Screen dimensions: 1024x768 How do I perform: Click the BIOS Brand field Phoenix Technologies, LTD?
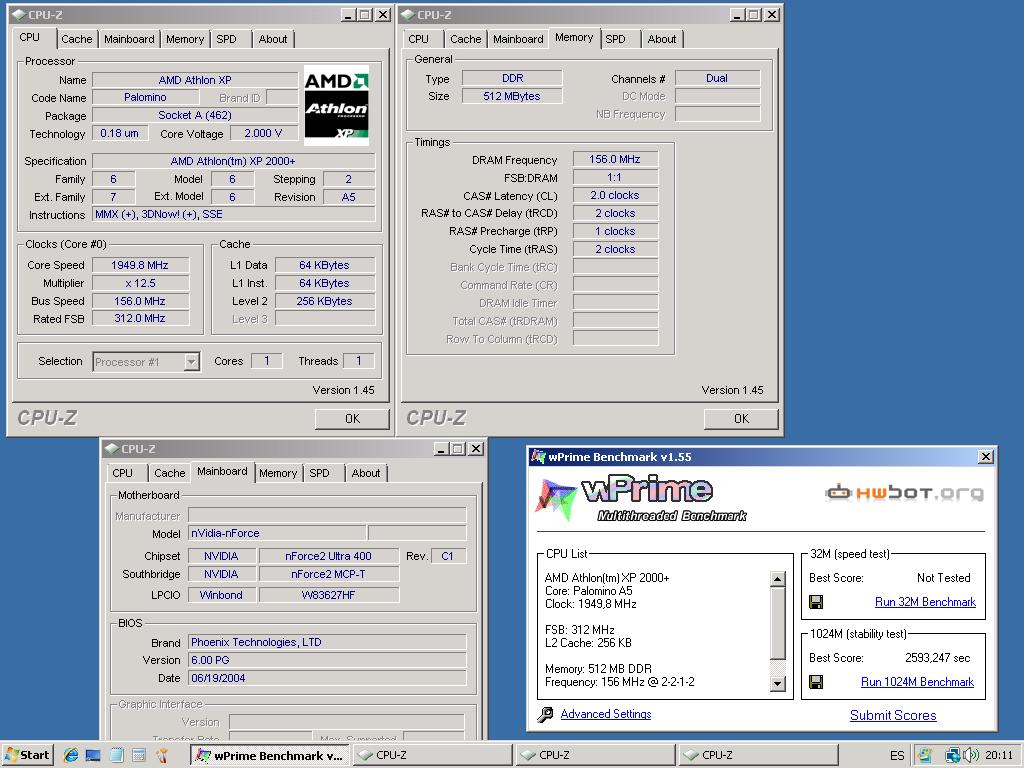(327, 643)
